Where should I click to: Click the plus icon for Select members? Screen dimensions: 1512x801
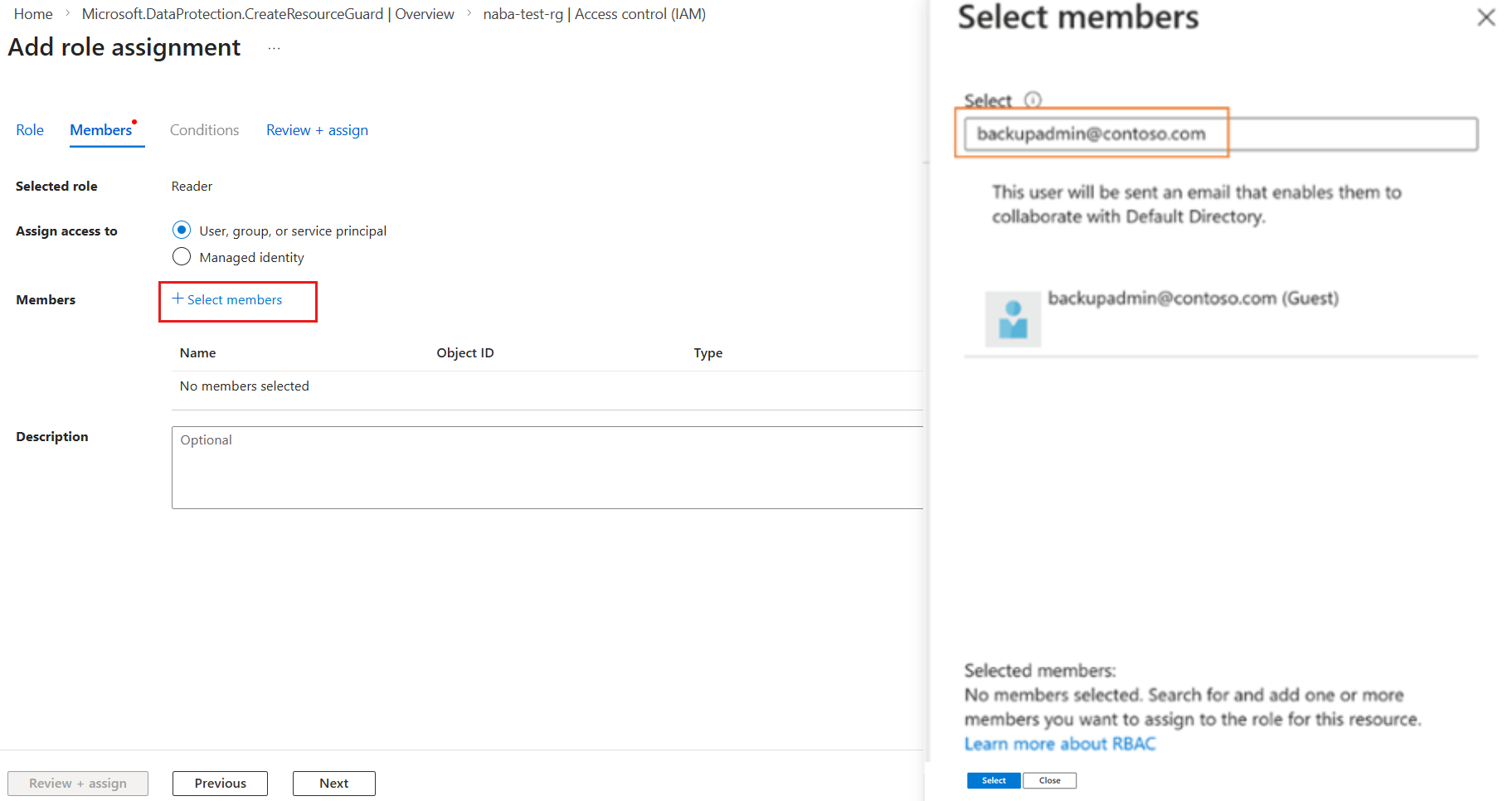(177, 299)
